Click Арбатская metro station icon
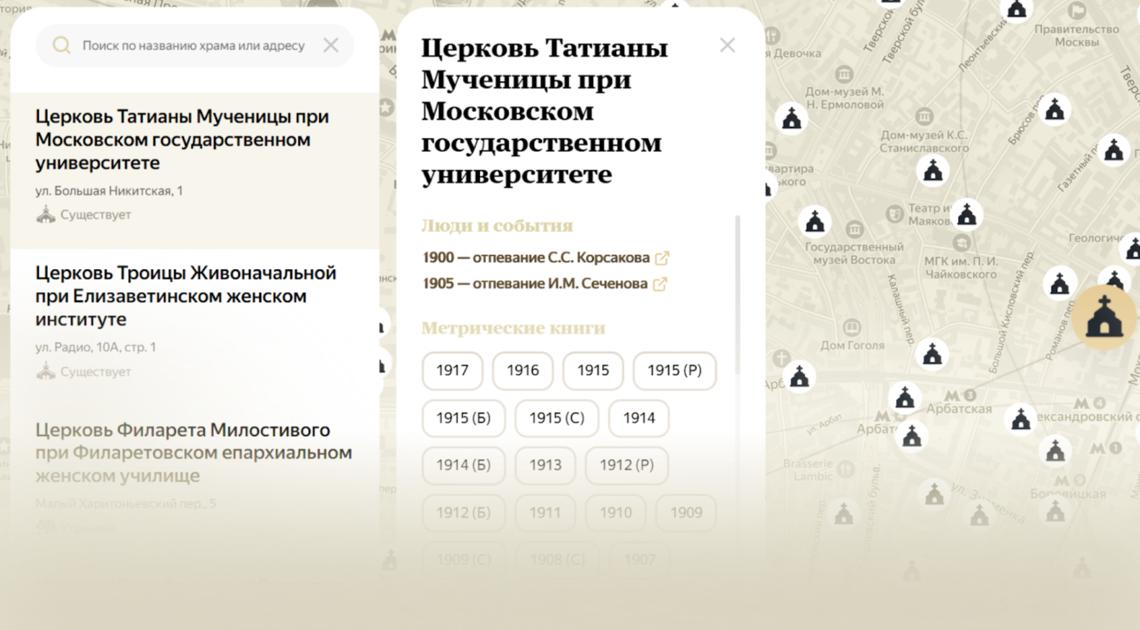The height and width of the screenshot is (630, 1140). [x=950, y=393]
